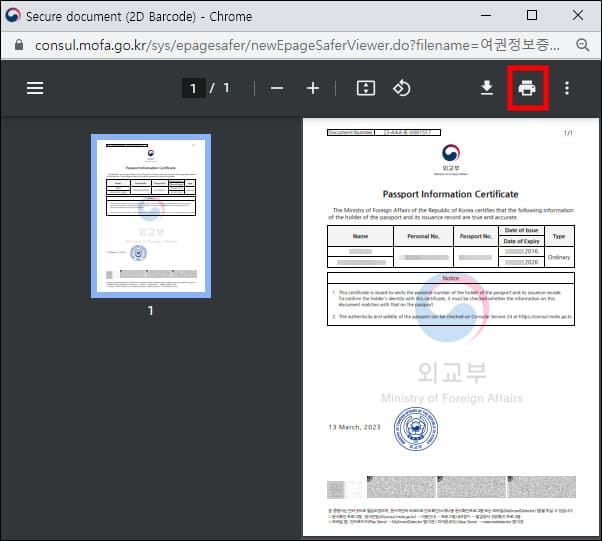The height and width of the screenshot is (541, 602).
Task: Click the address bar URL
Action: (x=297, y=45)
